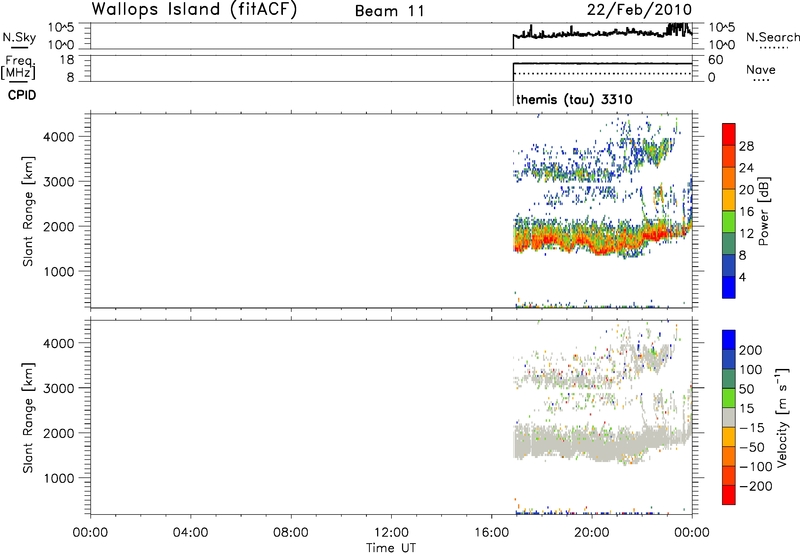Click the 'N.Sky' axis label
Screen dimensions: 800x554
[19, 37]
